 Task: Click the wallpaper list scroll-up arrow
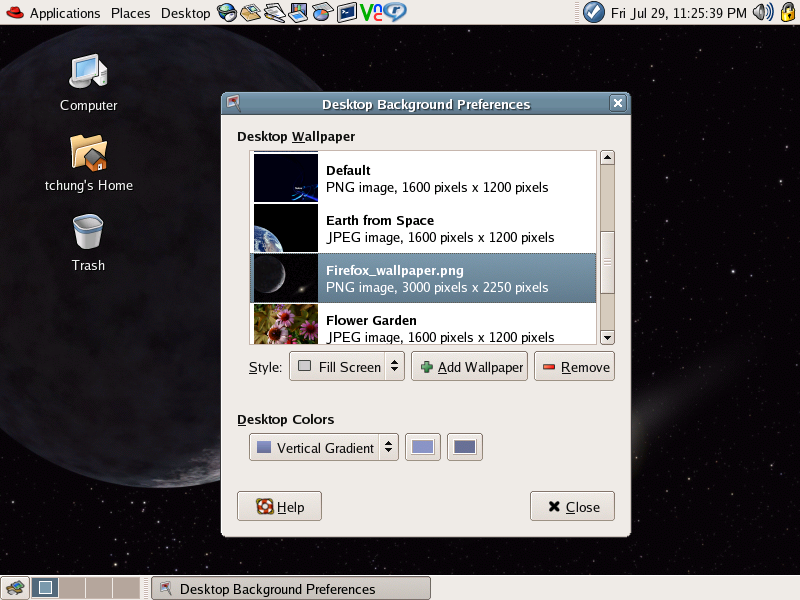coord(607,157)
